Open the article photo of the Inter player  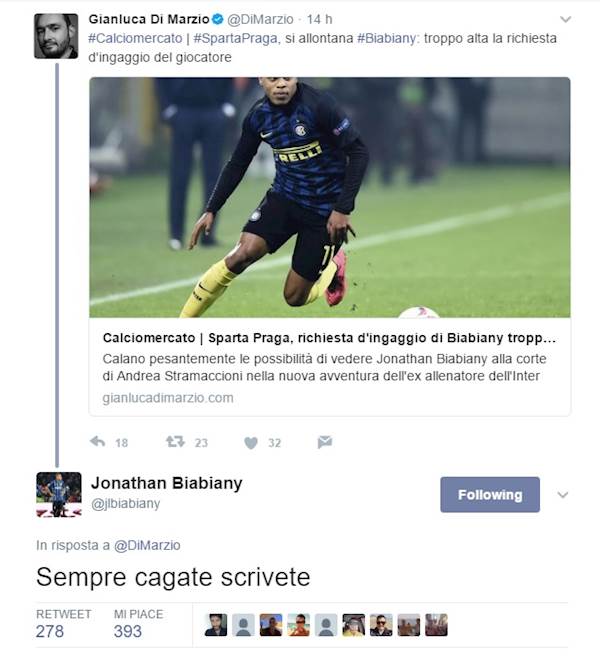pyautogui.click(x=329, y=197)
